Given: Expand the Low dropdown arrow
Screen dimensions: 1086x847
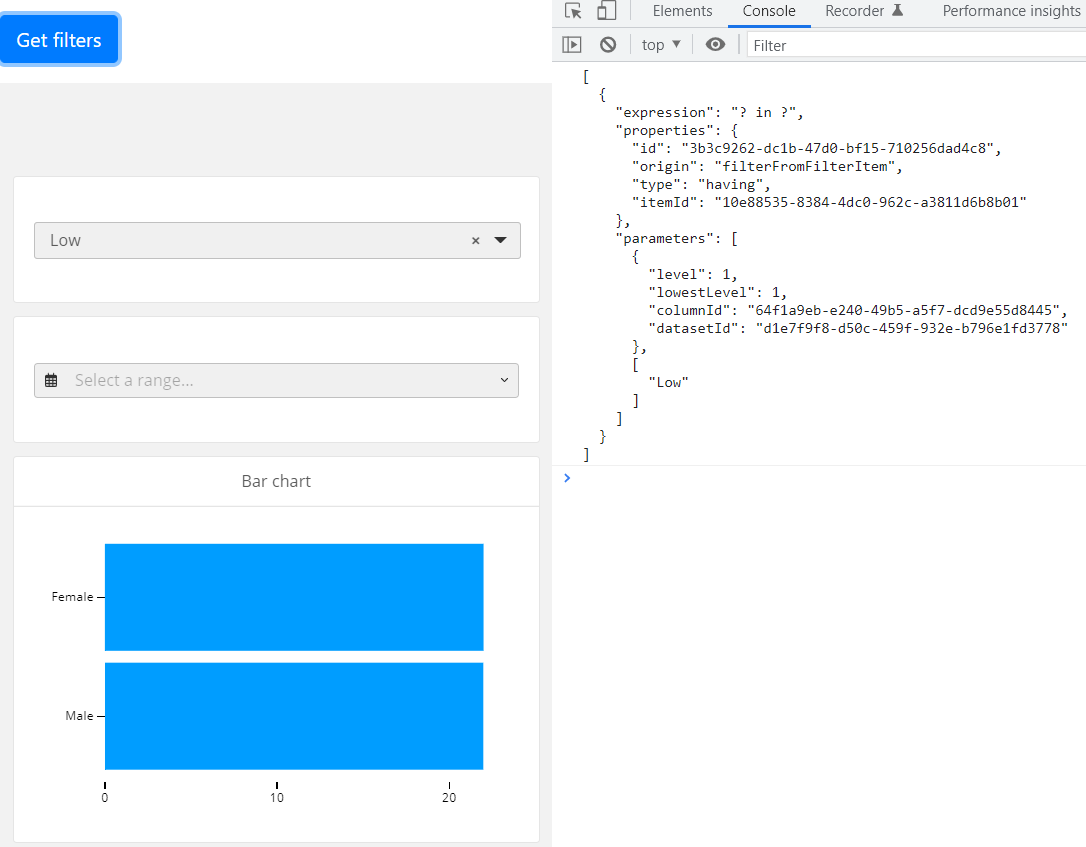Looking at the screenshot, I should pos(501,240).
